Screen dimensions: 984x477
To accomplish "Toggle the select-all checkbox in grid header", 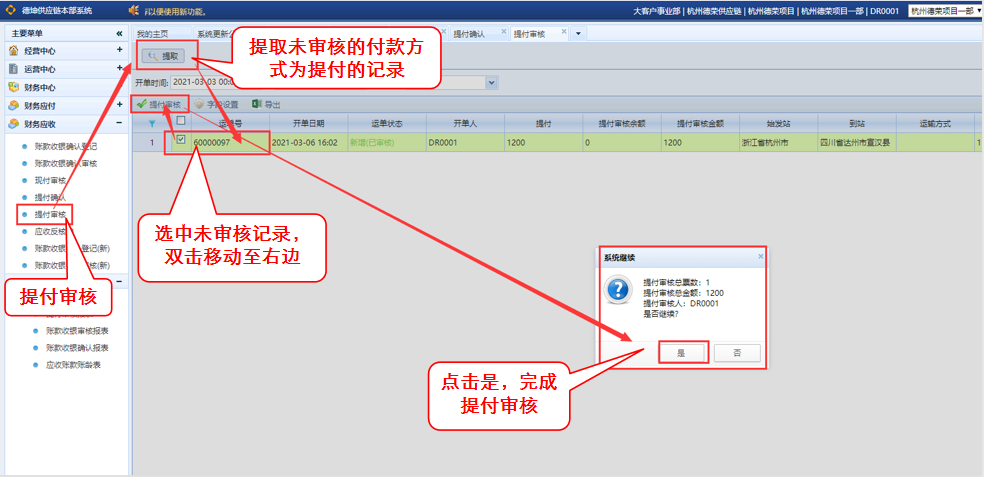I will click(x=180, y=123).
